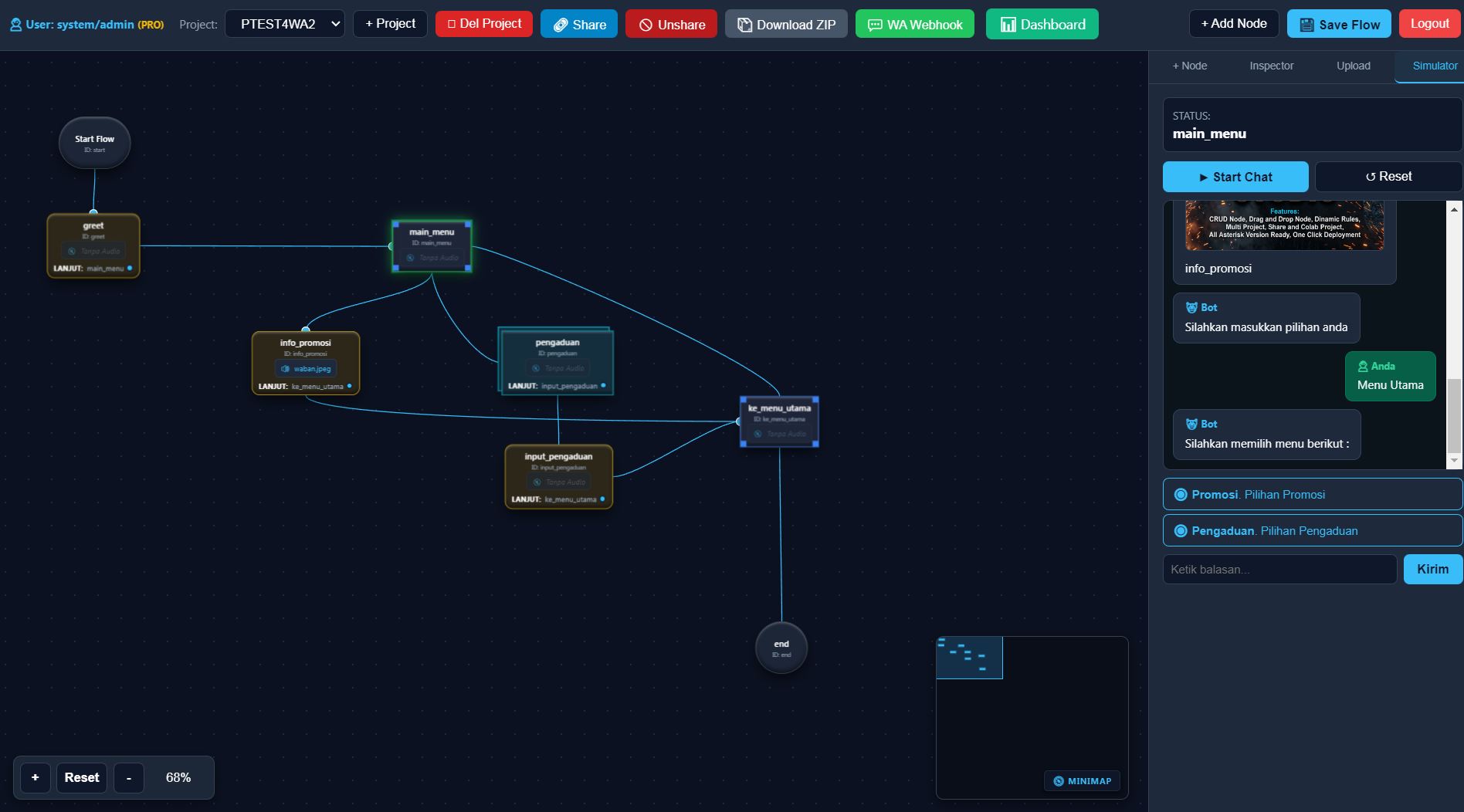Select the input_pengaduan node

pyautogui.click(x=558, y=477)
